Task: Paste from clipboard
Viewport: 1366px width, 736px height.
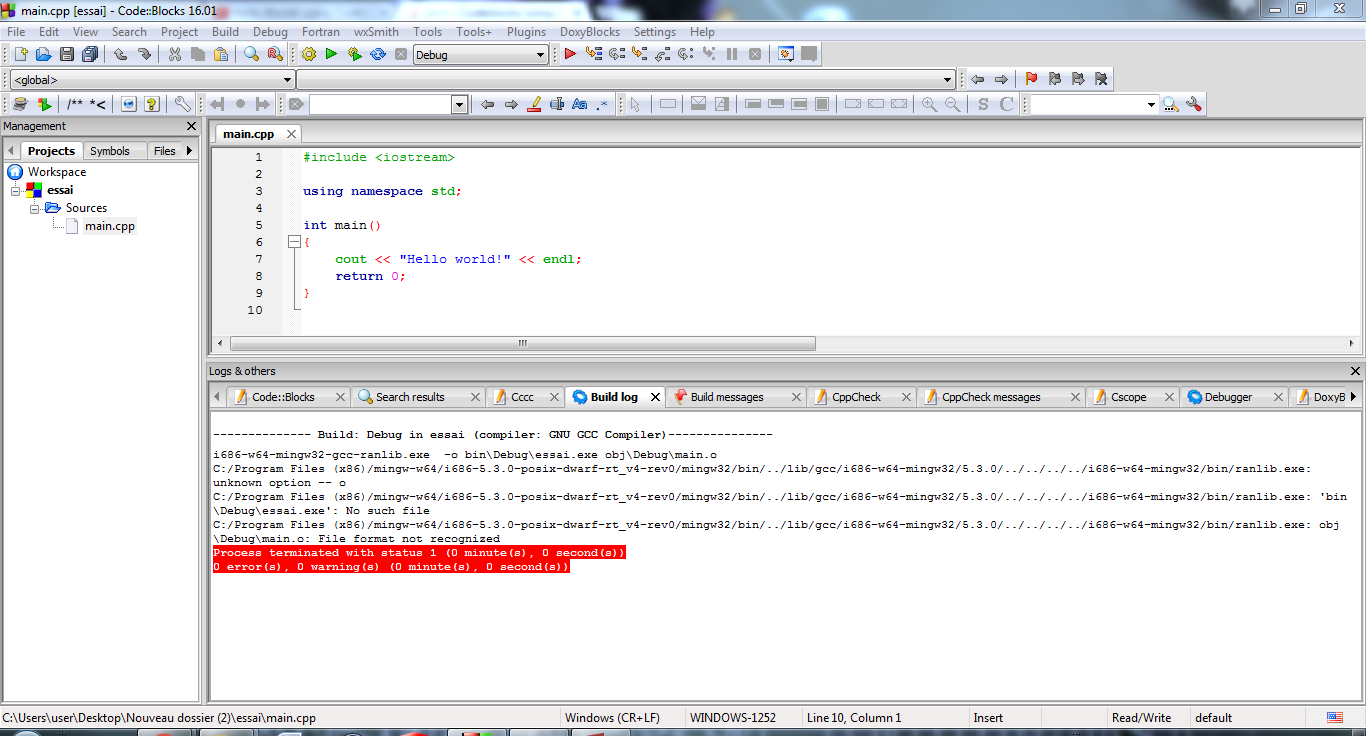Action: 221,54
